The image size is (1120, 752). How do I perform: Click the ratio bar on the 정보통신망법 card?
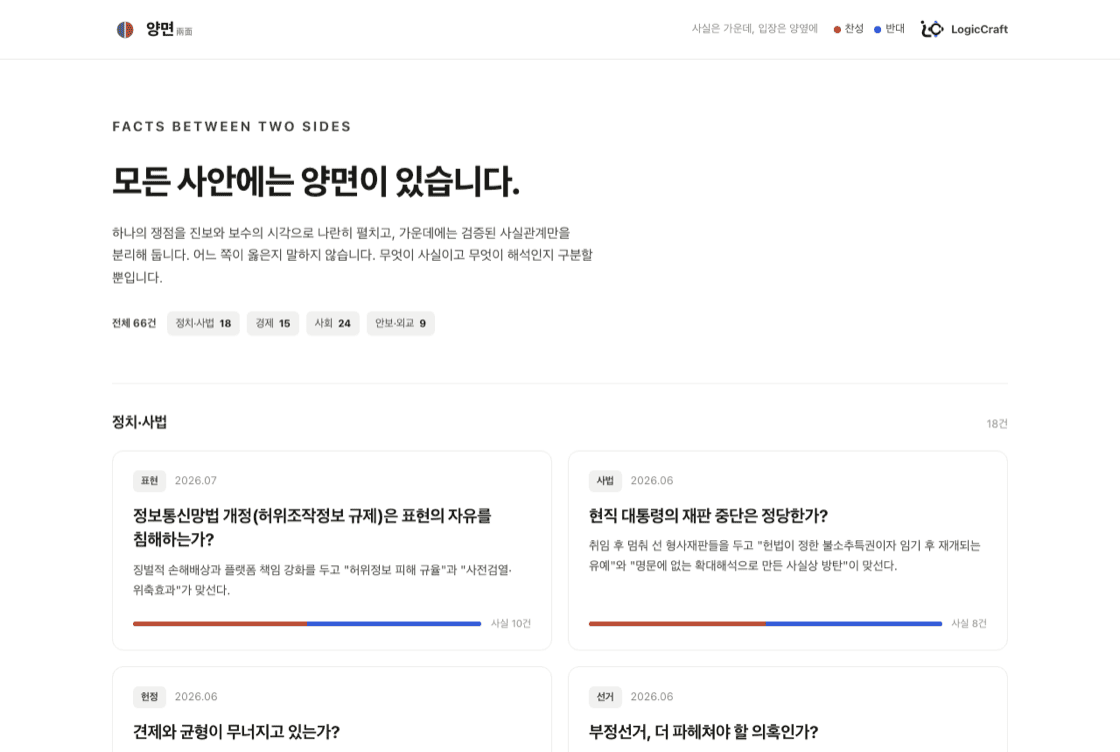[307, 623]
